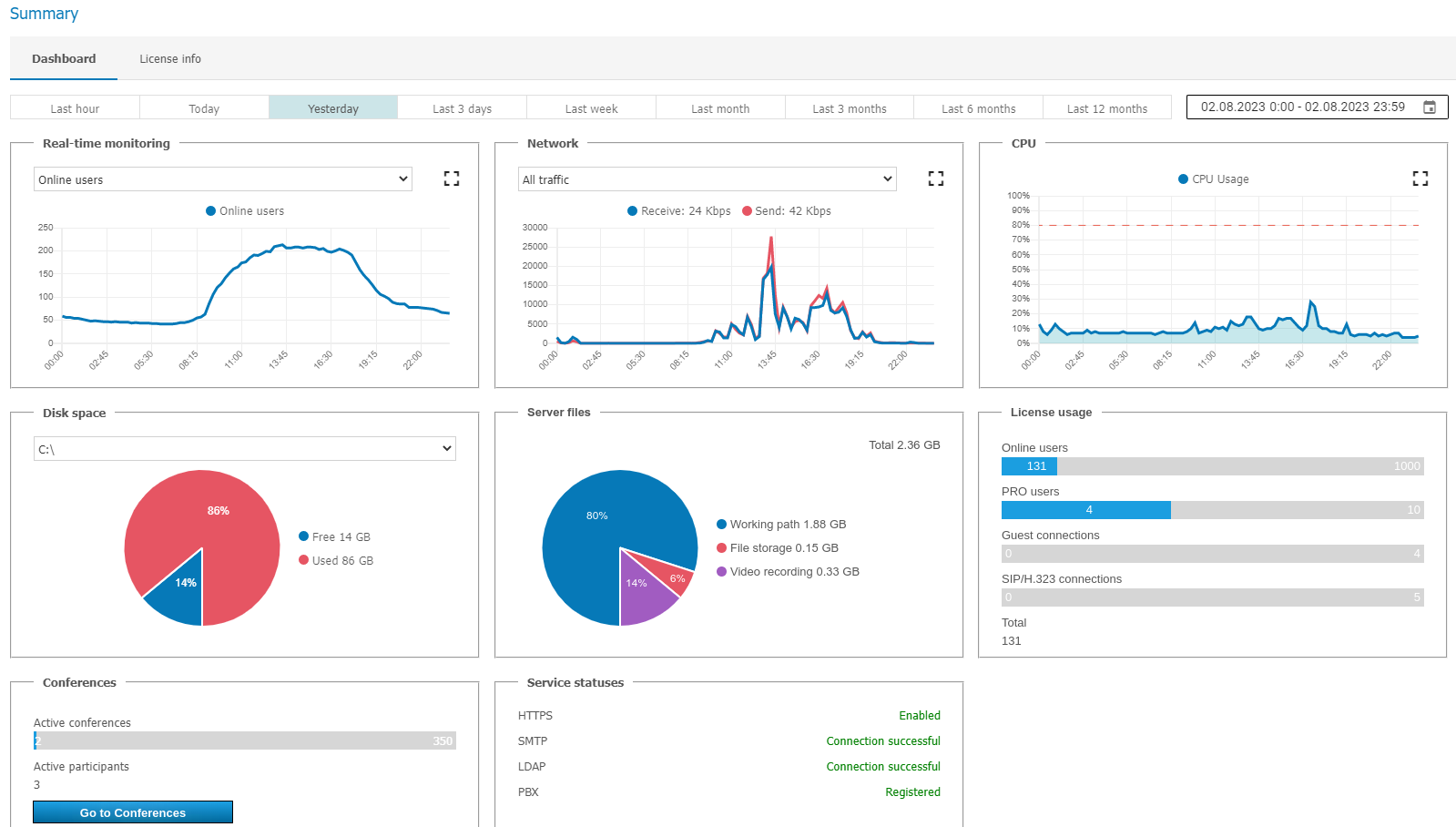Select the Last 12 months range

click(x=1106, y=108)
